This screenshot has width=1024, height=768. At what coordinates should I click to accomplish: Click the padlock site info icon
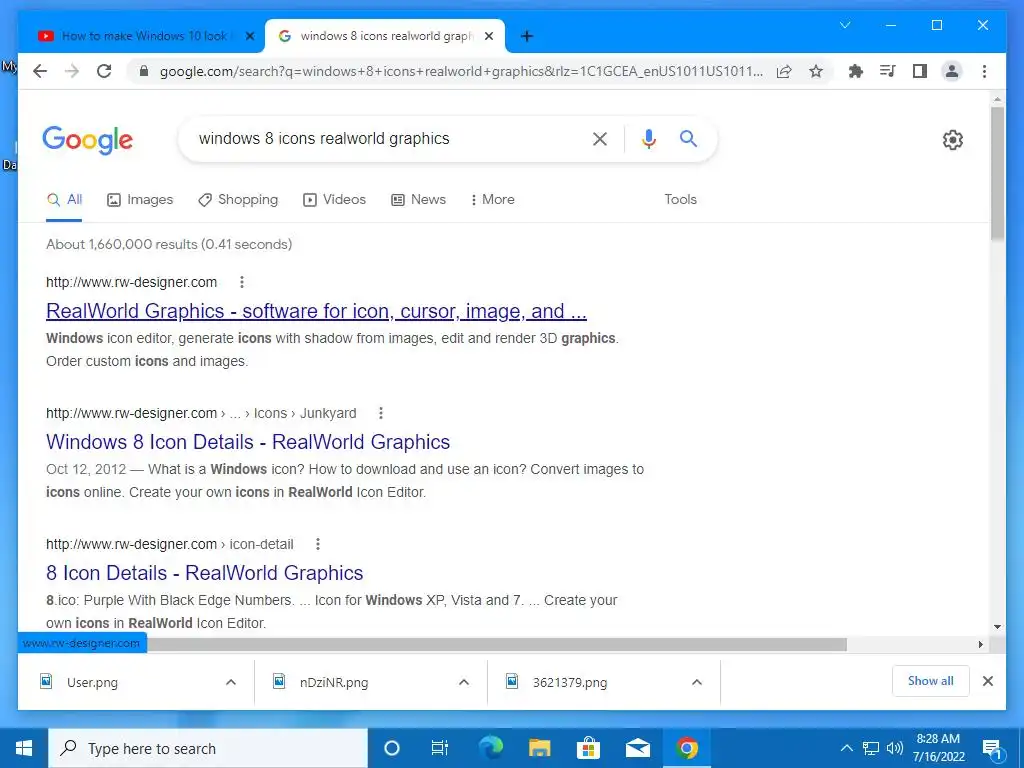coord(144,71)
